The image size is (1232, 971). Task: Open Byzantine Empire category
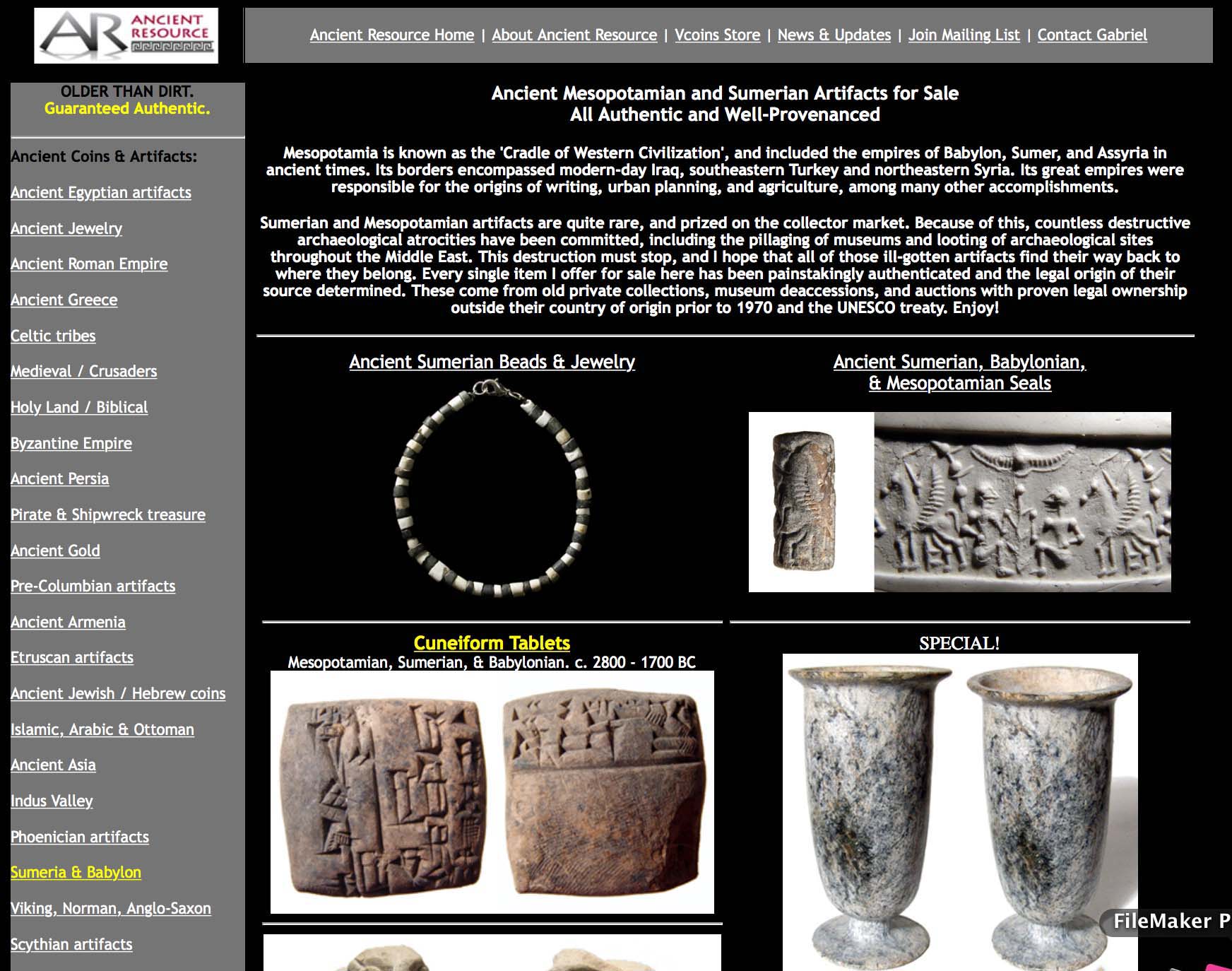[x=71, y=443]
